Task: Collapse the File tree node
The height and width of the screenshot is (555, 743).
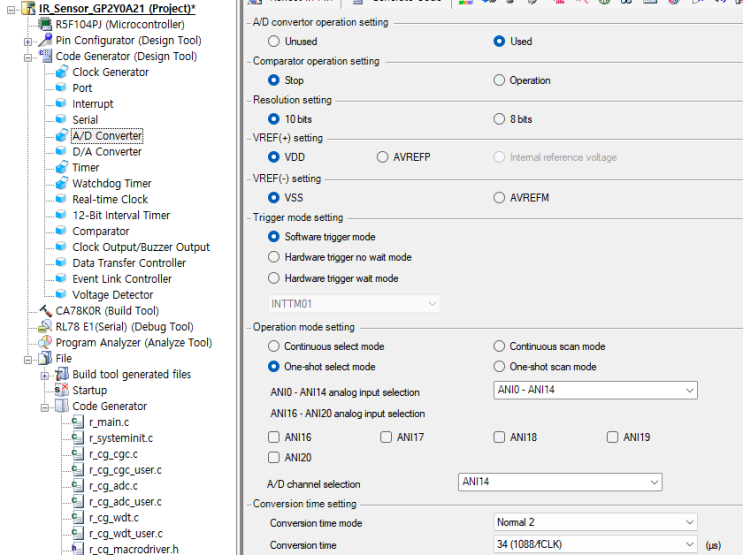Action: coord(28,360)
